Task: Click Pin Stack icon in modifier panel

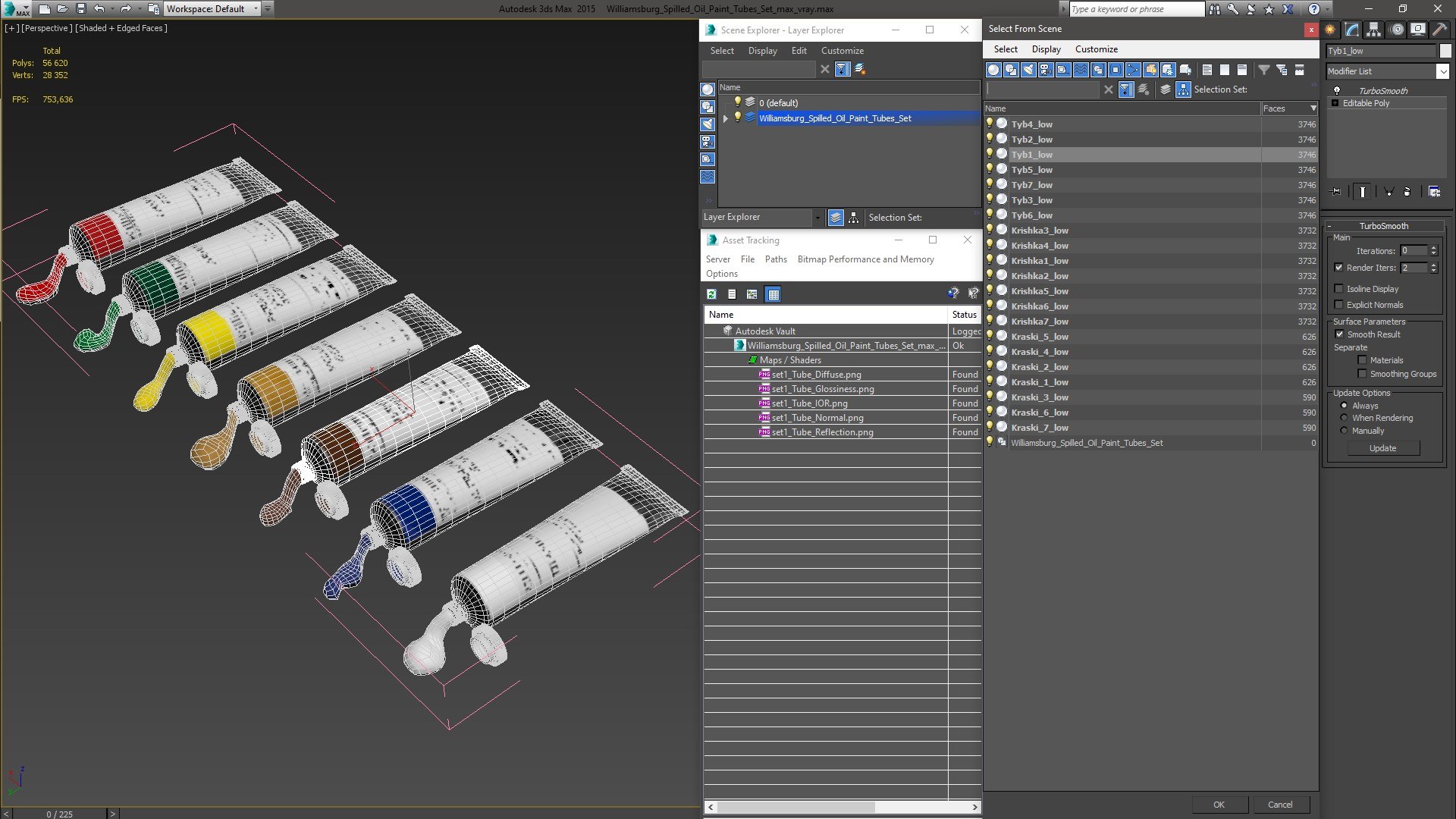Action: point(1335,192)
